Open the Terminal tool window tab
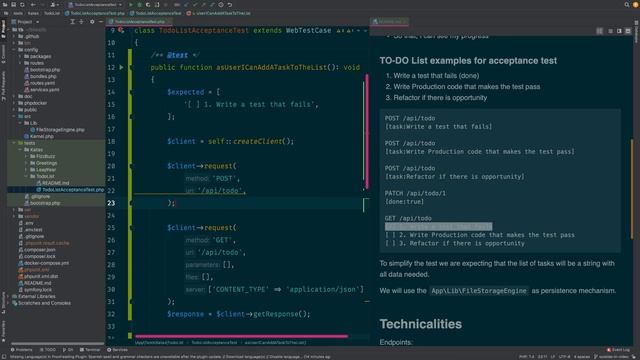The width and height of the screenshot is (640, 360). point(90,350)
